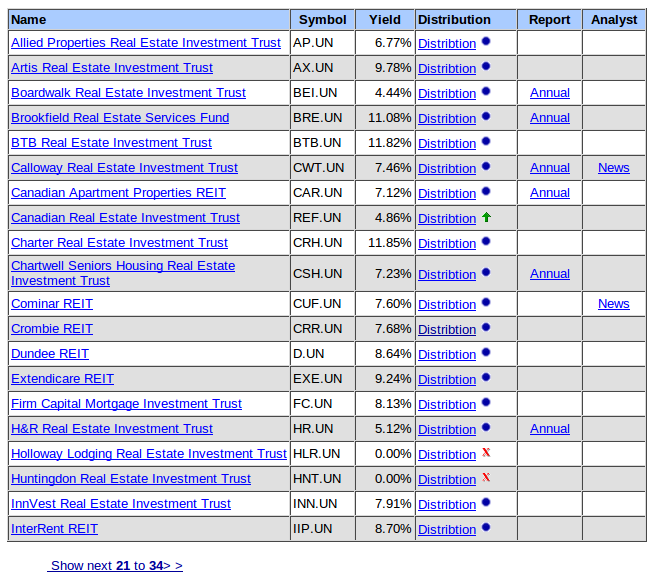
Task: Click the Name column header
Action: coord(149,20)
